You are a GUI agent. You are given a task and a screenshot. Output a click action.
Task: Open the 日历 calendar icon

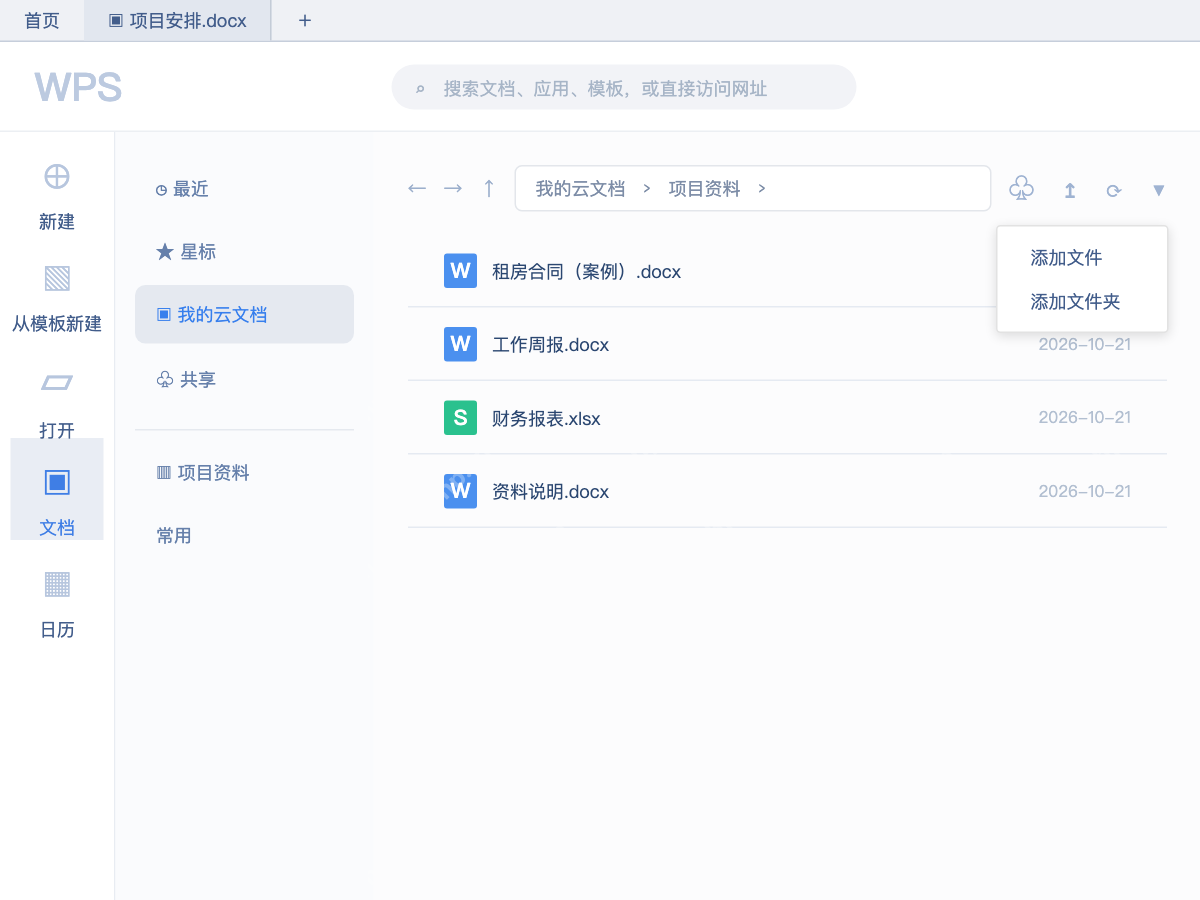tap(57, 584)
